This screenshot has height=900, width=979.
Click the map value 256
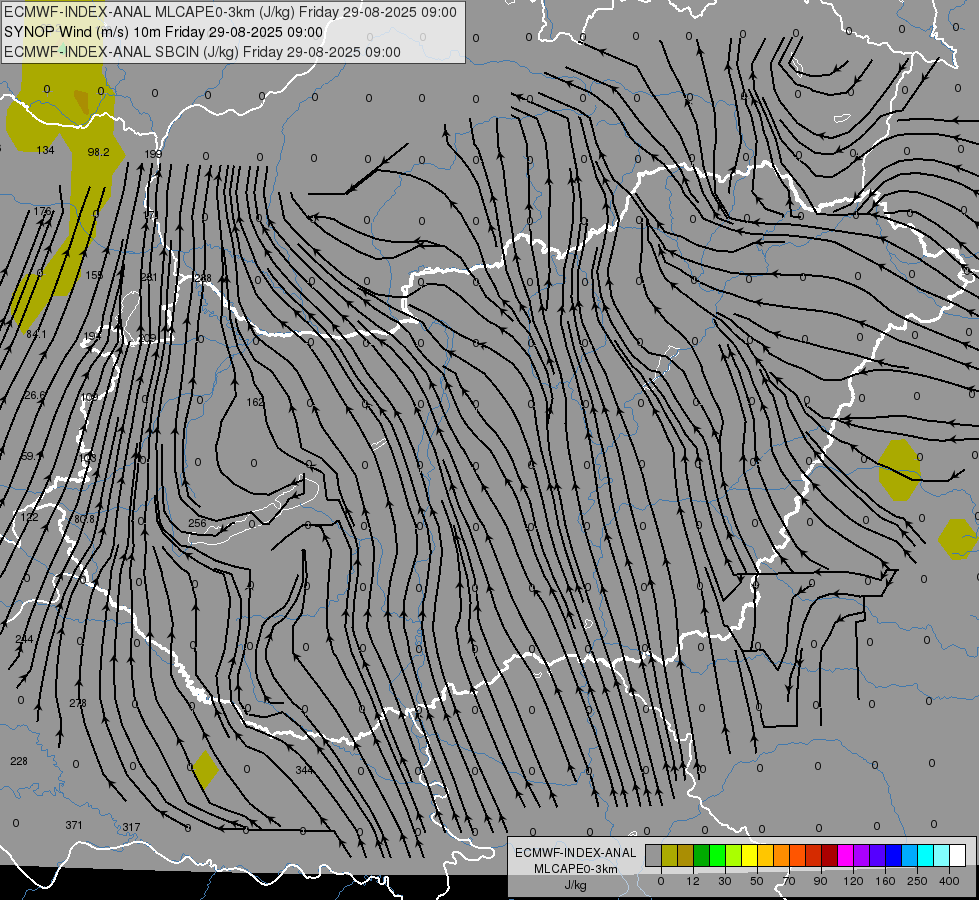tap(197, 523)
